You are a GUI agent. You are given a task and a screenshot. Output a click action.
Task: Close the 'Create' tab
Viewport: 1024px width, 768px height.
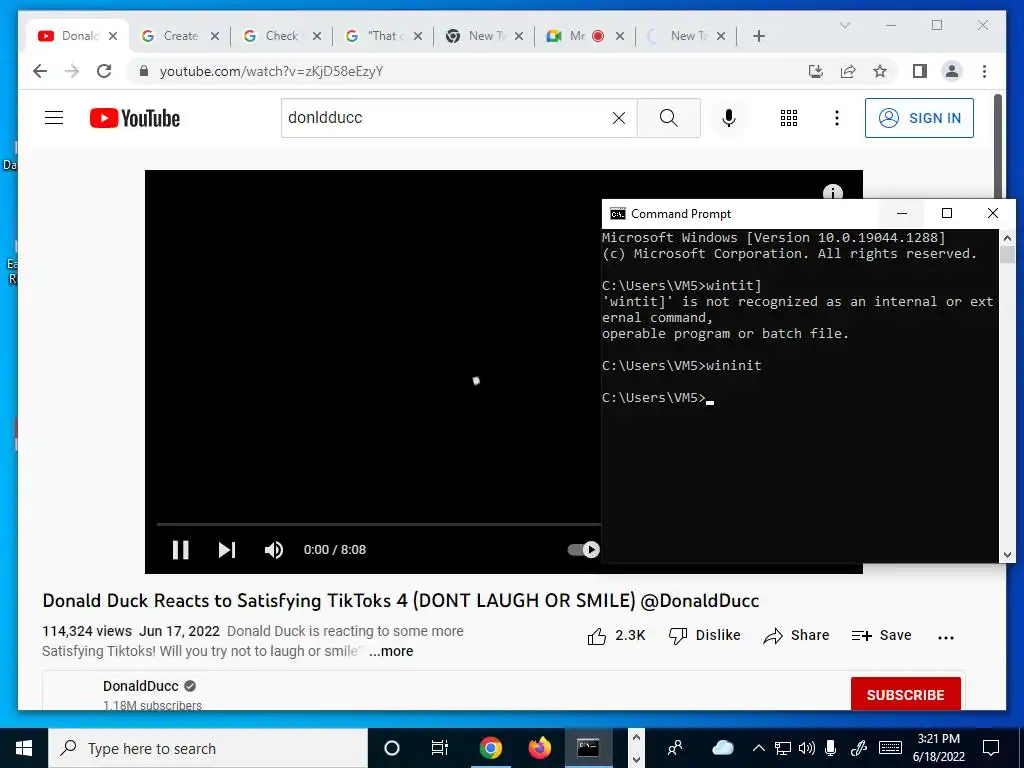[214, 36]
